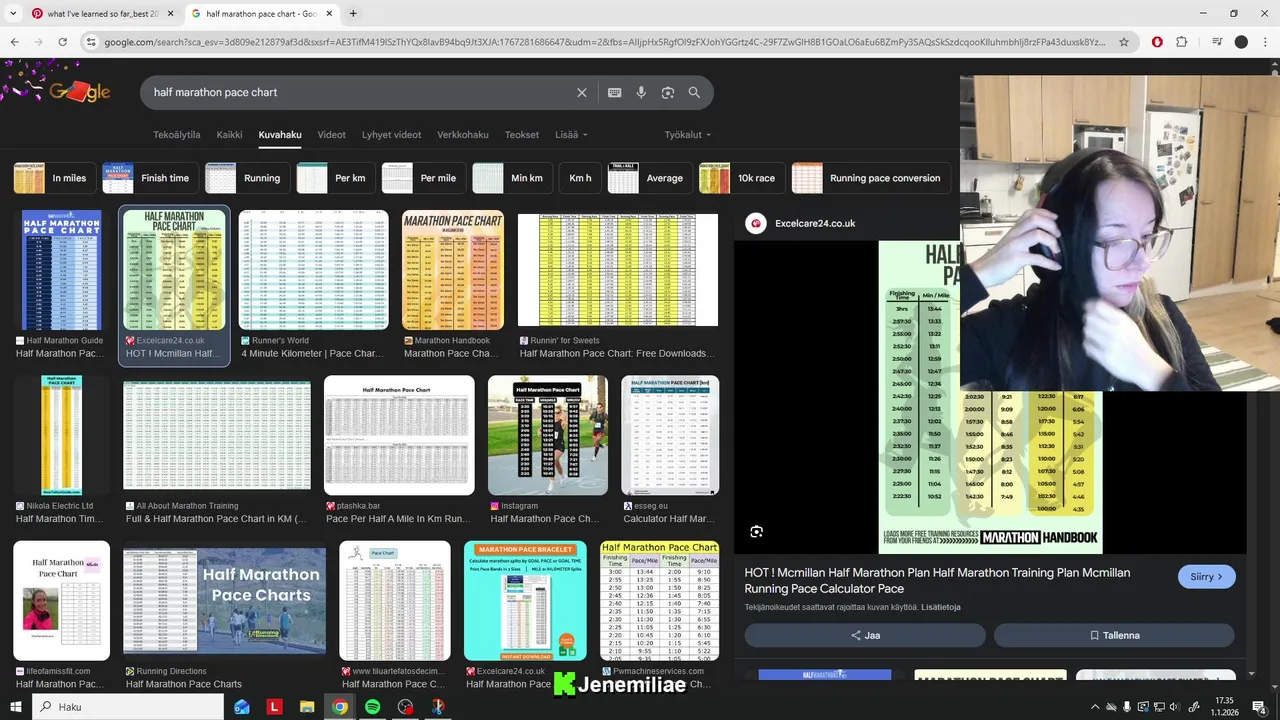1280x720 pixels.
Task: Switch to the Tekoälytila tab
Action: click(x=177, y=135)
